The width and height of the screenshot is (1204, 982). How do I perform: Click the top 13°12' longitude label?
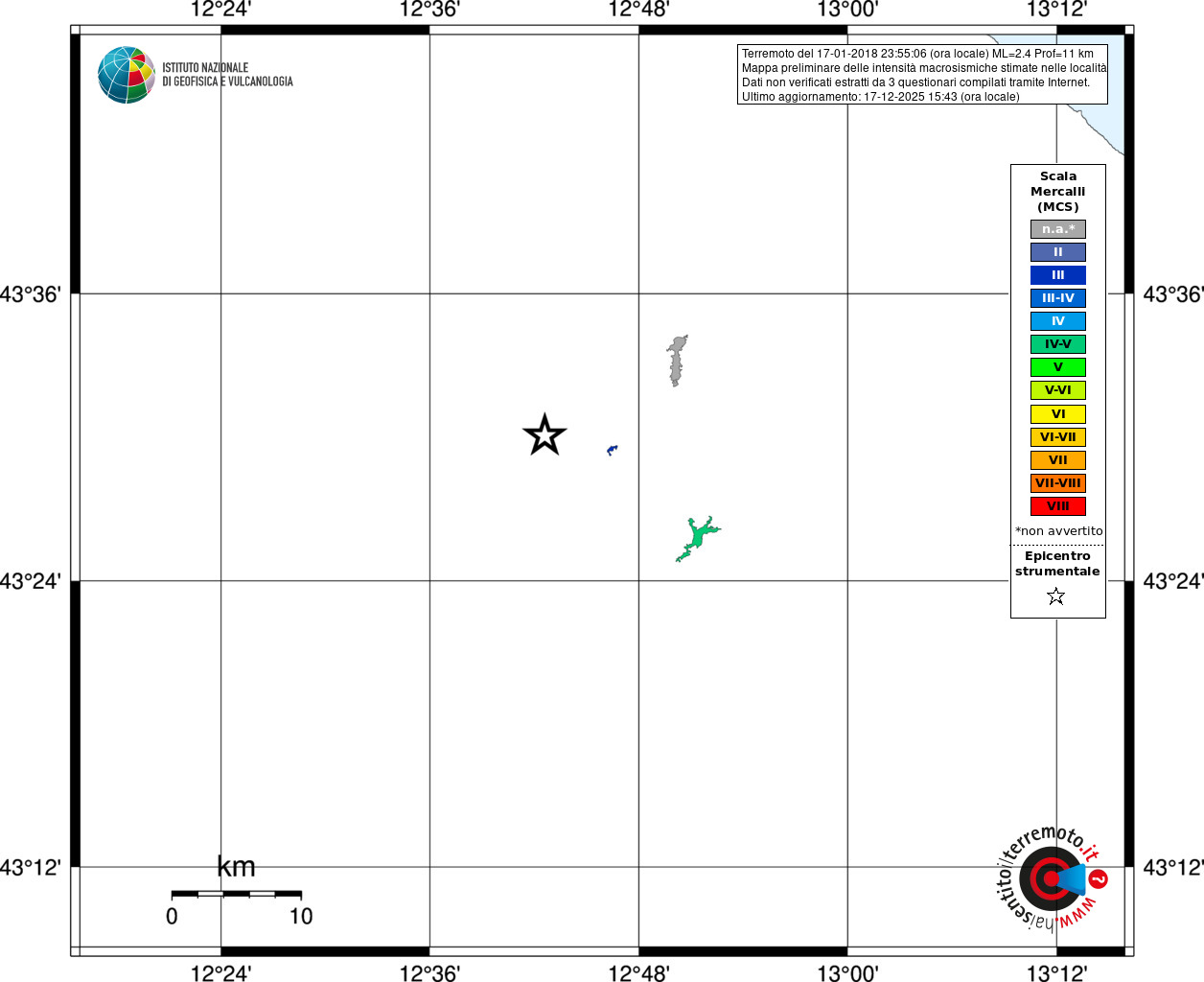pos(1056,10)
